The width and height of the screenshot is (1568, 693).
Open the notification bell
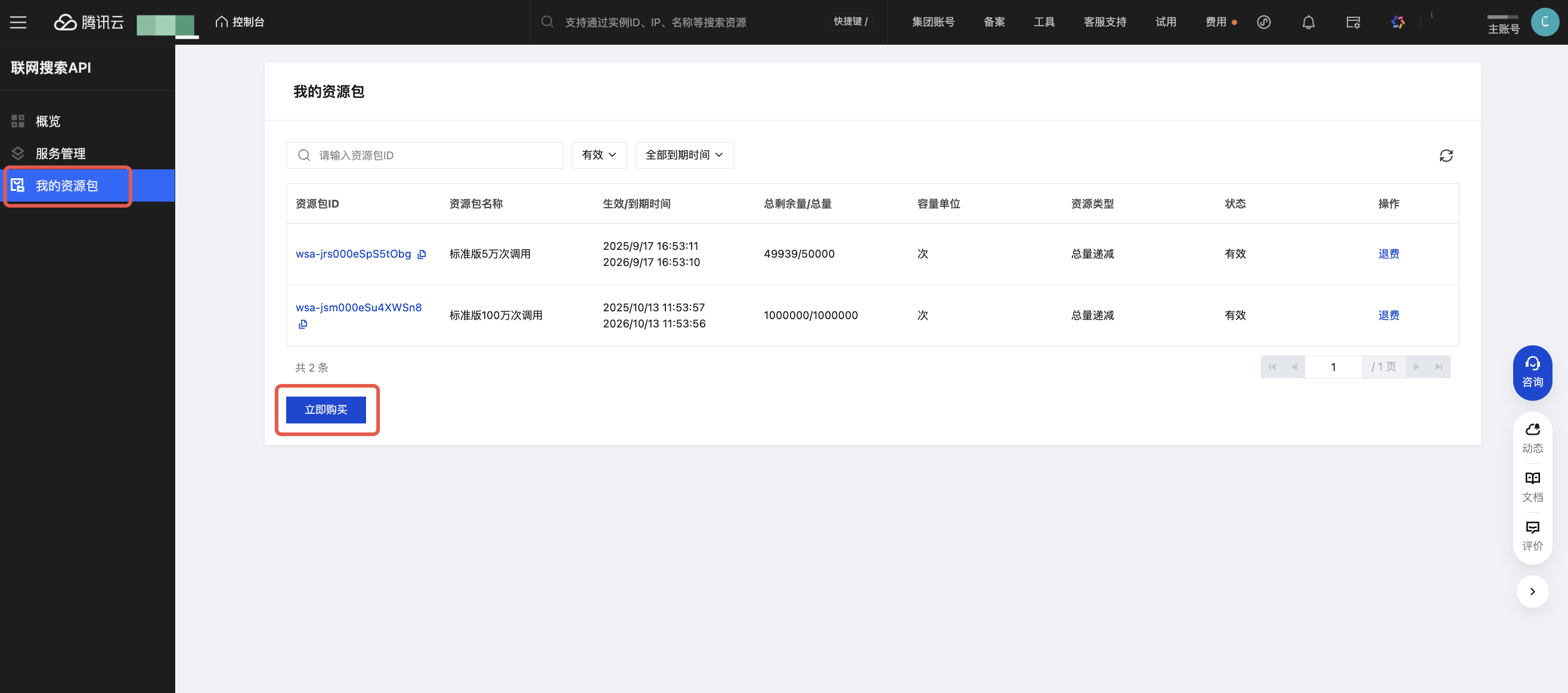coord(1308,23)
